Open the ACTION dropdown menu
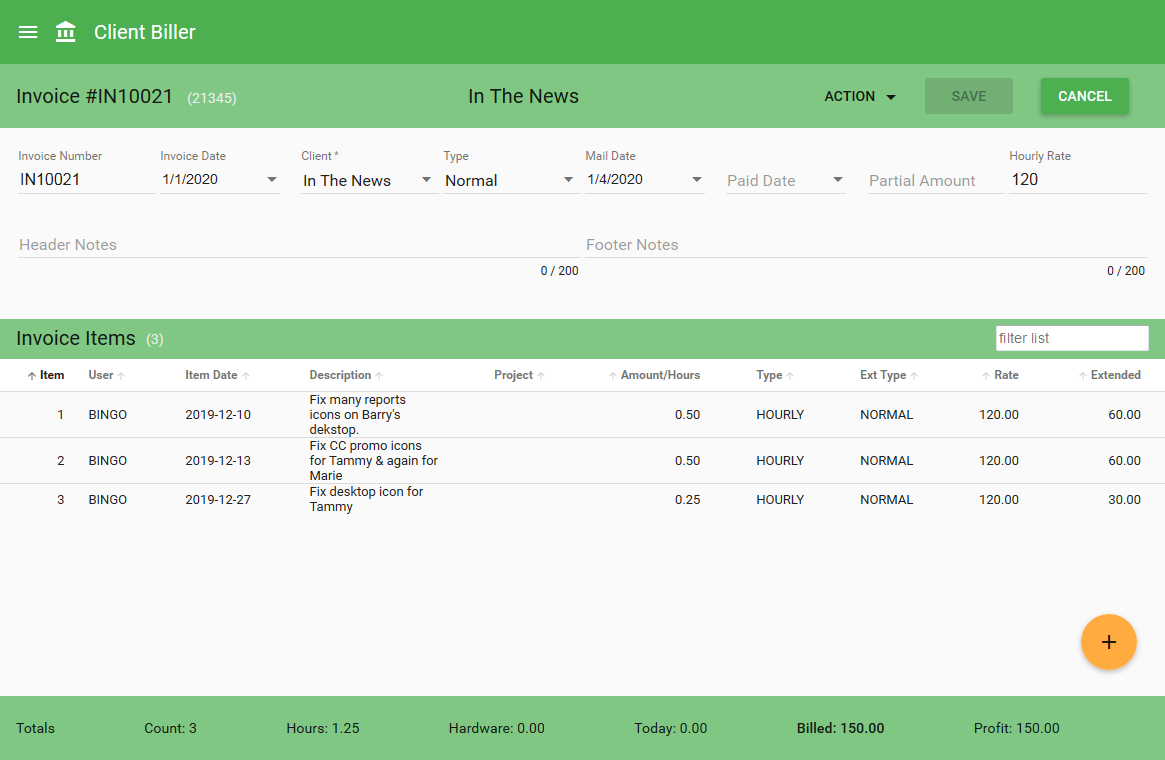 click(x=860, y=97)
